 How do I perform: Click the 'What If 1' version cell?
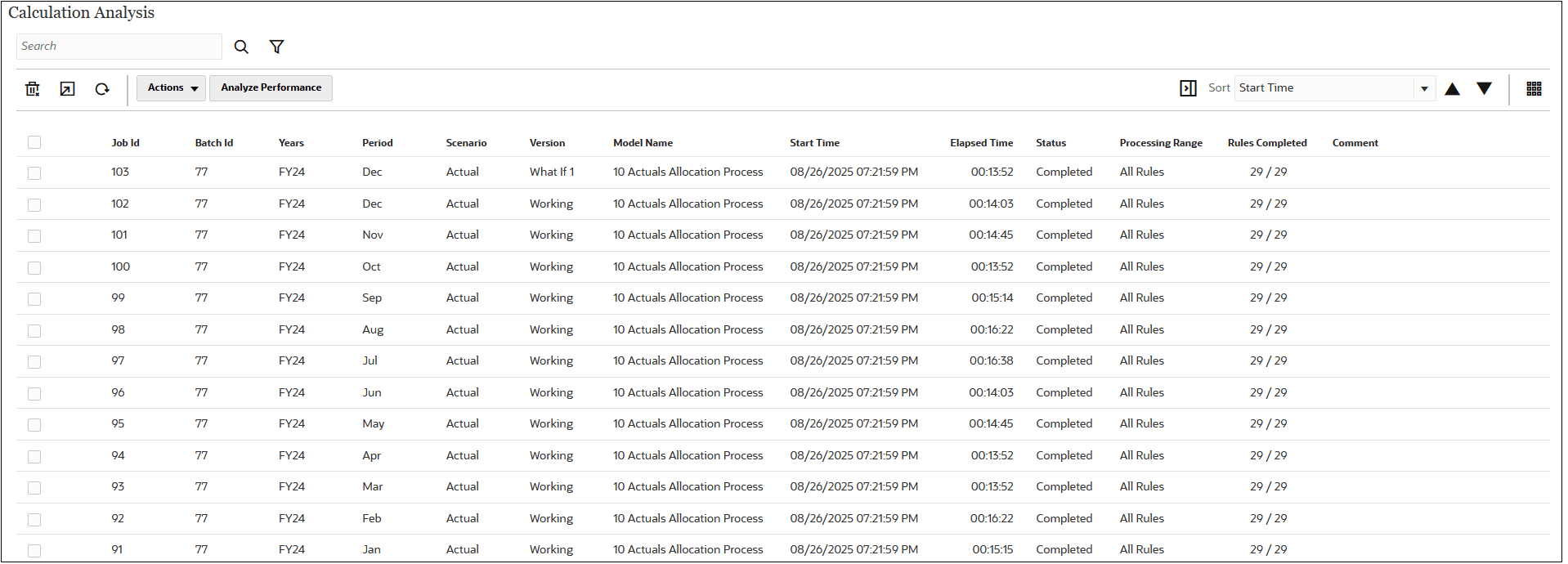[x=552, y=172]
